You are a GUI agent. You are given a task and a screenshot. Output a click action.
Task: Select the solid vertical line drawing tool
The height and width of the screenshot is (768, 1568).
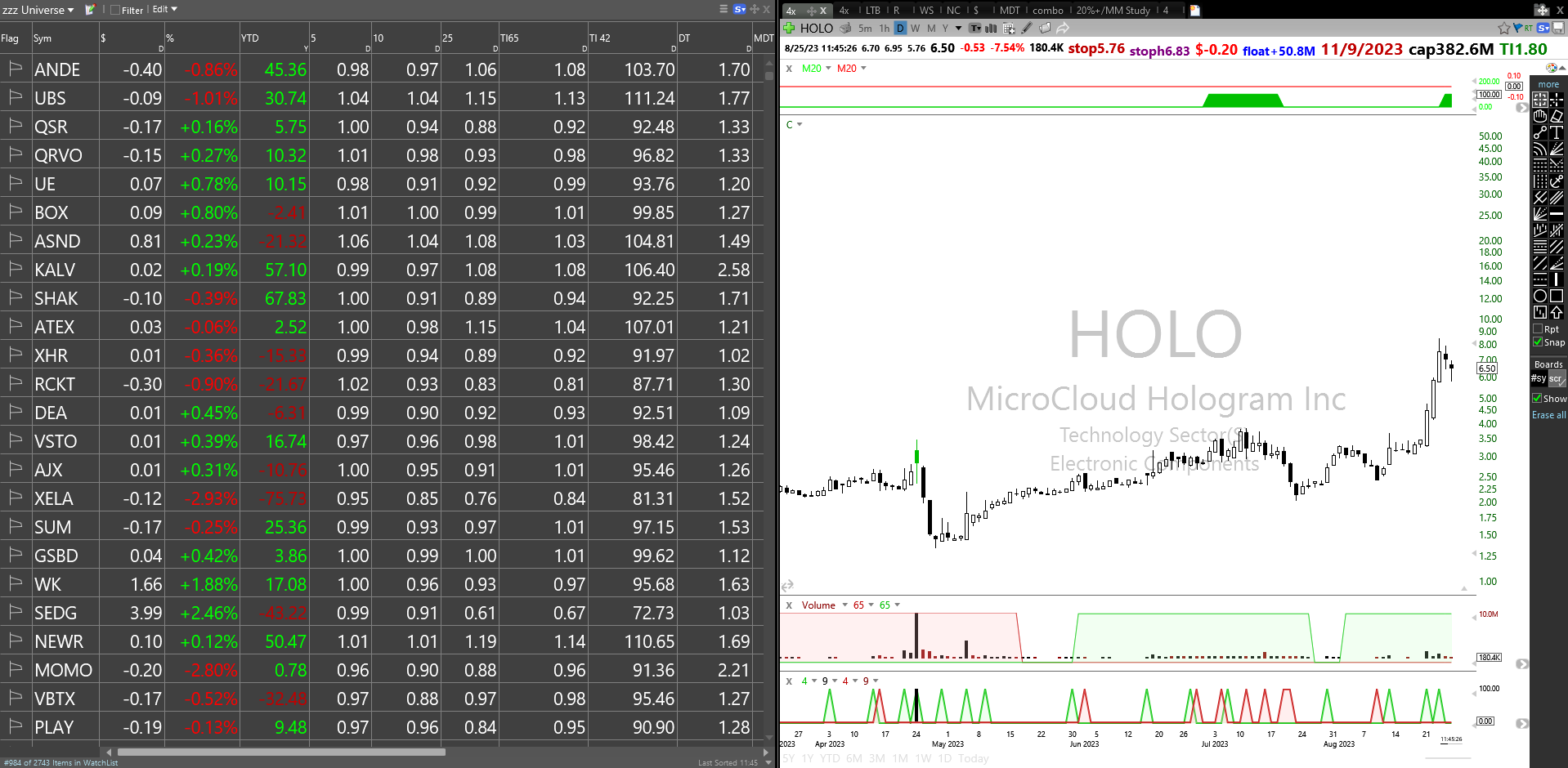(x=1557, y=279)
